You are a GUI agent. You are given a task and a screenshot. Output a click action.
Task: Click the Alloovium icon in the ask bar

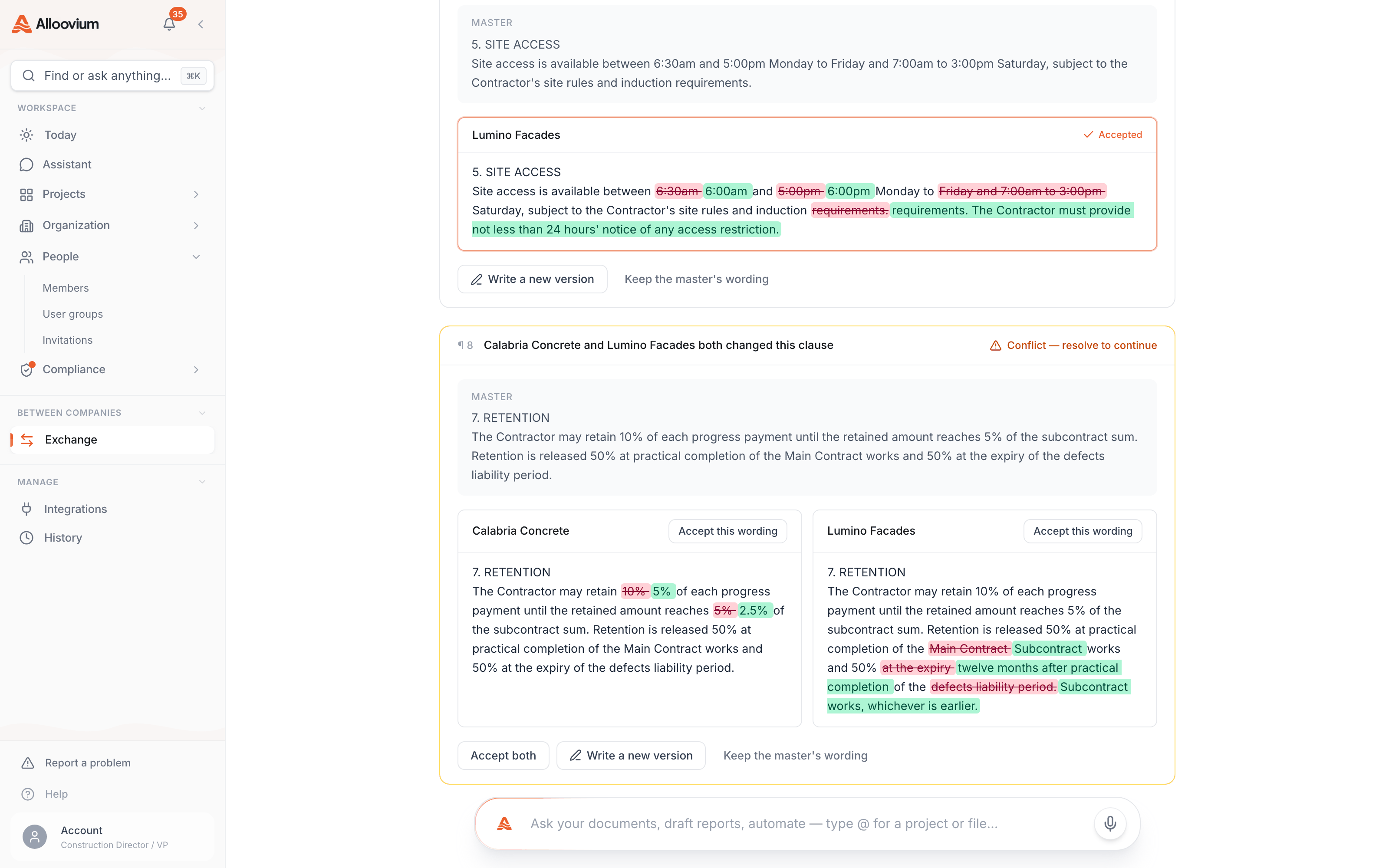click(504, 824)
